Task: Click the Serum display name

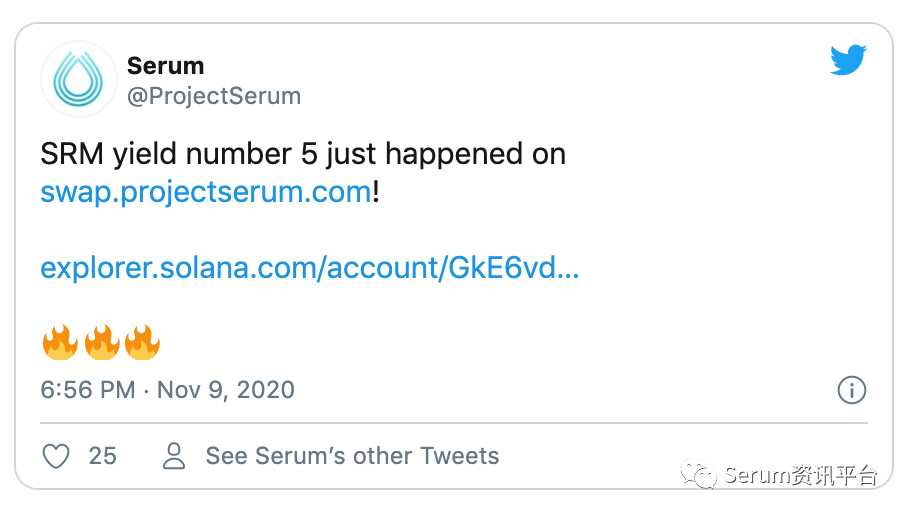Action: pyautogui.click(x=166, y=65)
